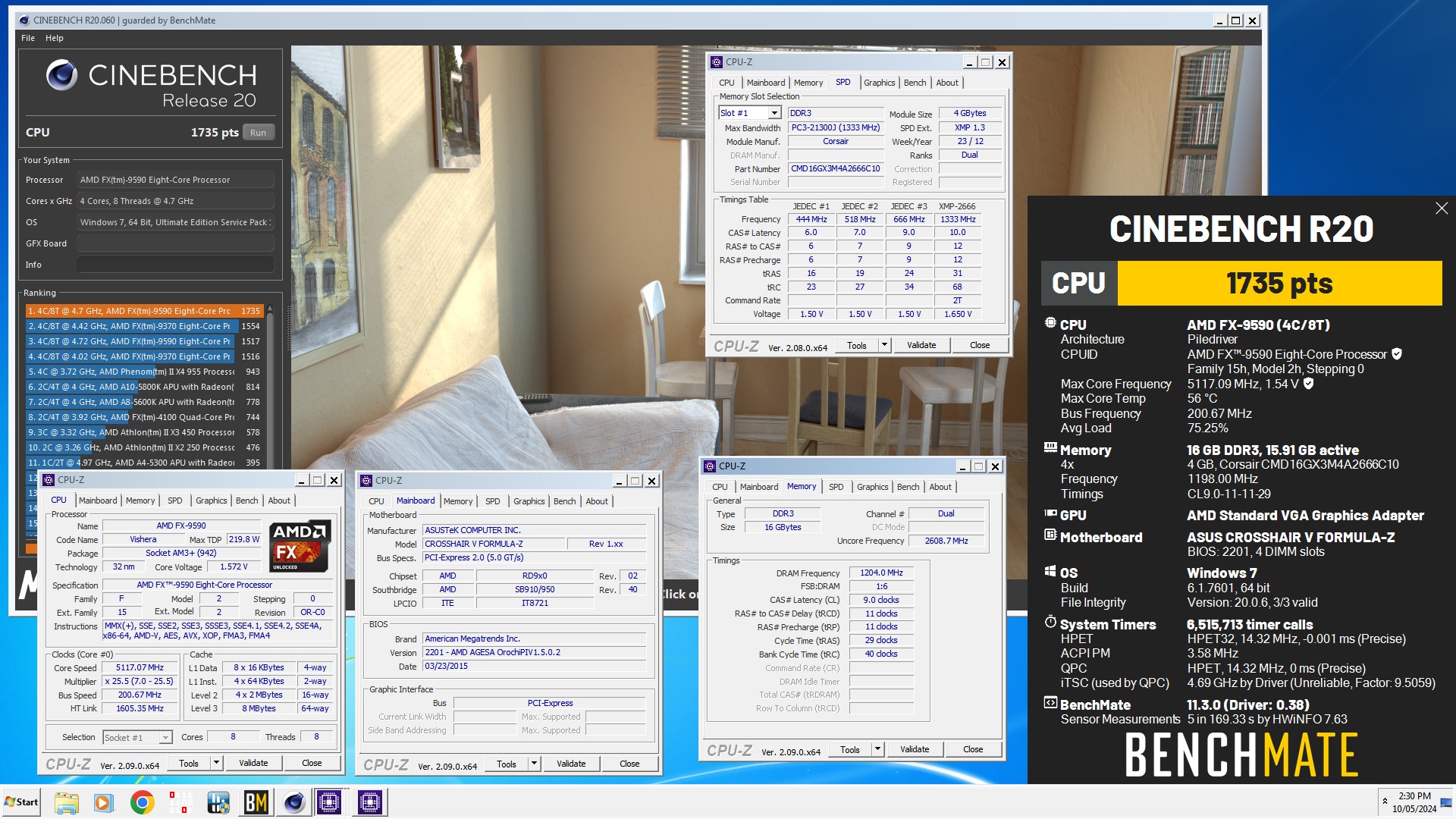Click the shielded bar-chart taskbar icon

click(x=218, y=802)
